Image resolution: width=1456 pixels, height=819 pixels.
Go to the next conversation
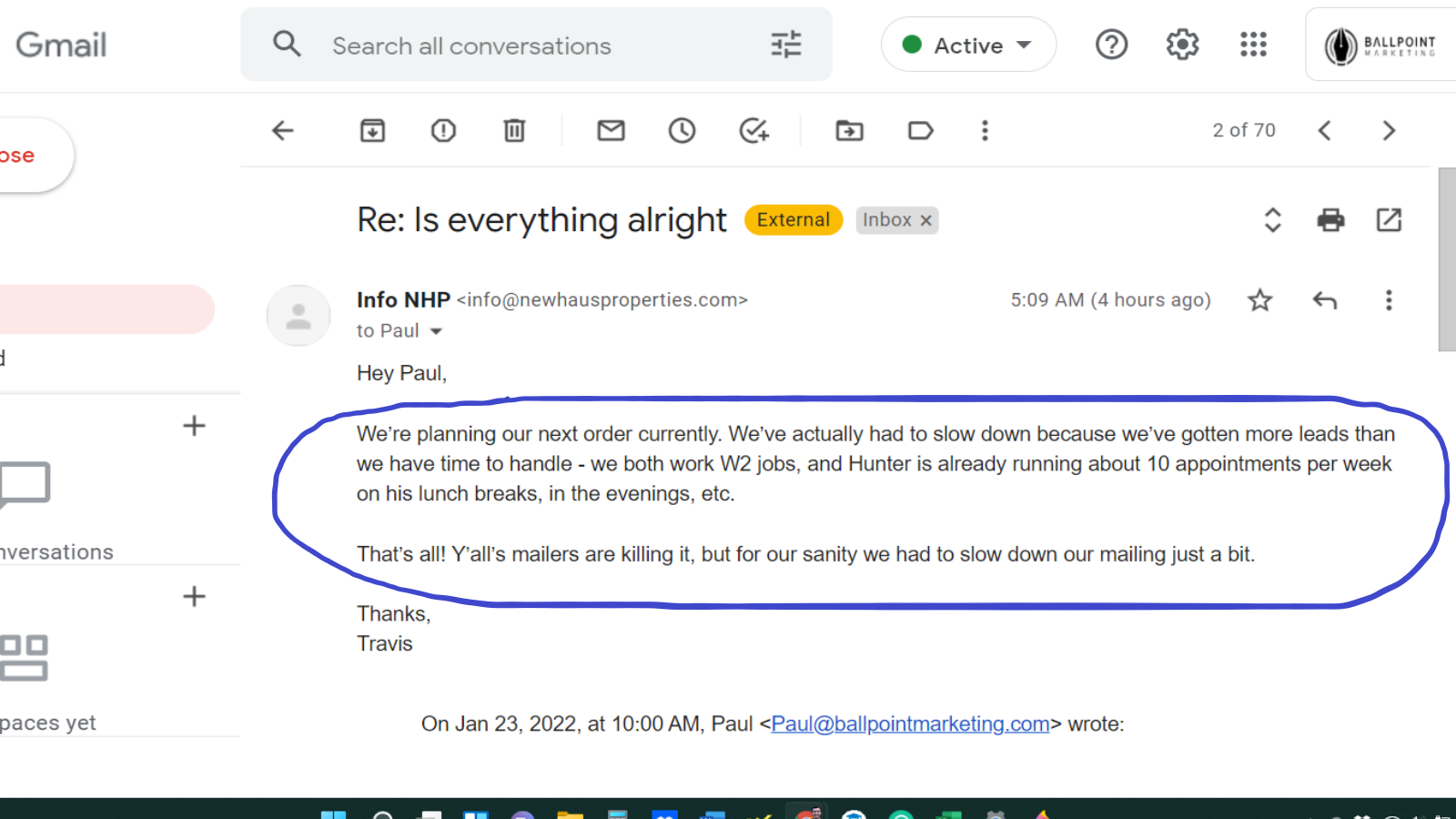pos(1388,131)
